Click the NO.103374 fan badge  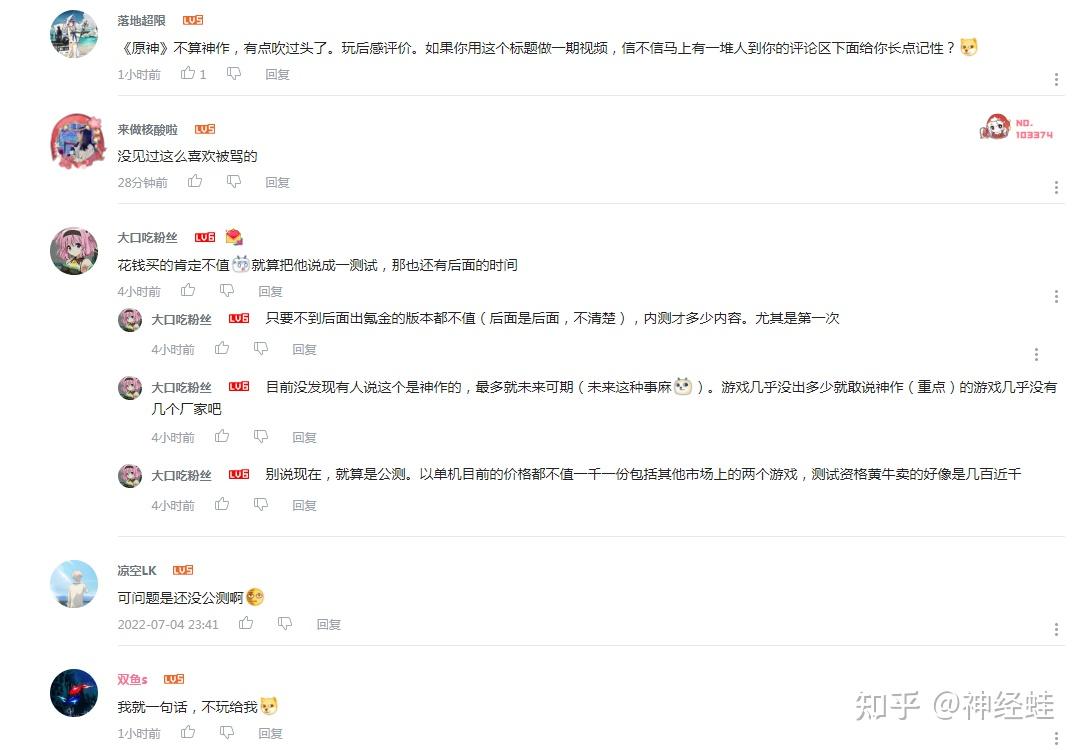1016,128
